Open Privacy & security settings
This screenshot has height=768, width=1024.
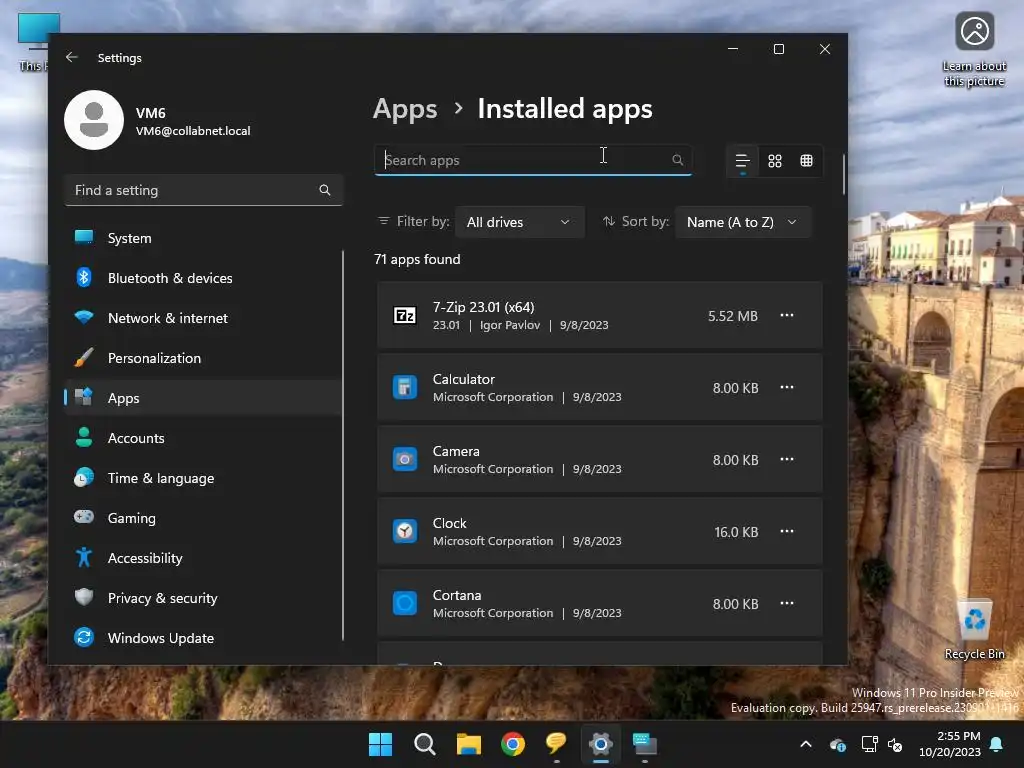[203, 598]
